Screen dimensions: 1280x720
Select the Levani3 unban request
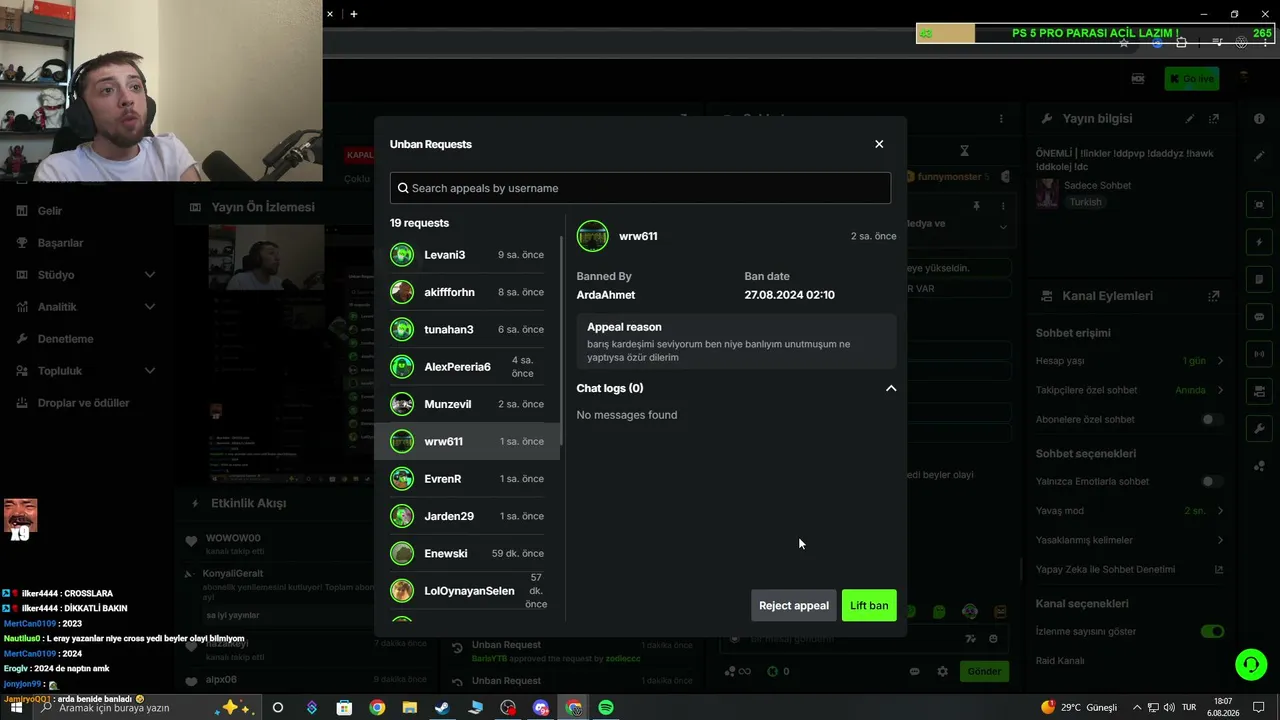(467, 255)
